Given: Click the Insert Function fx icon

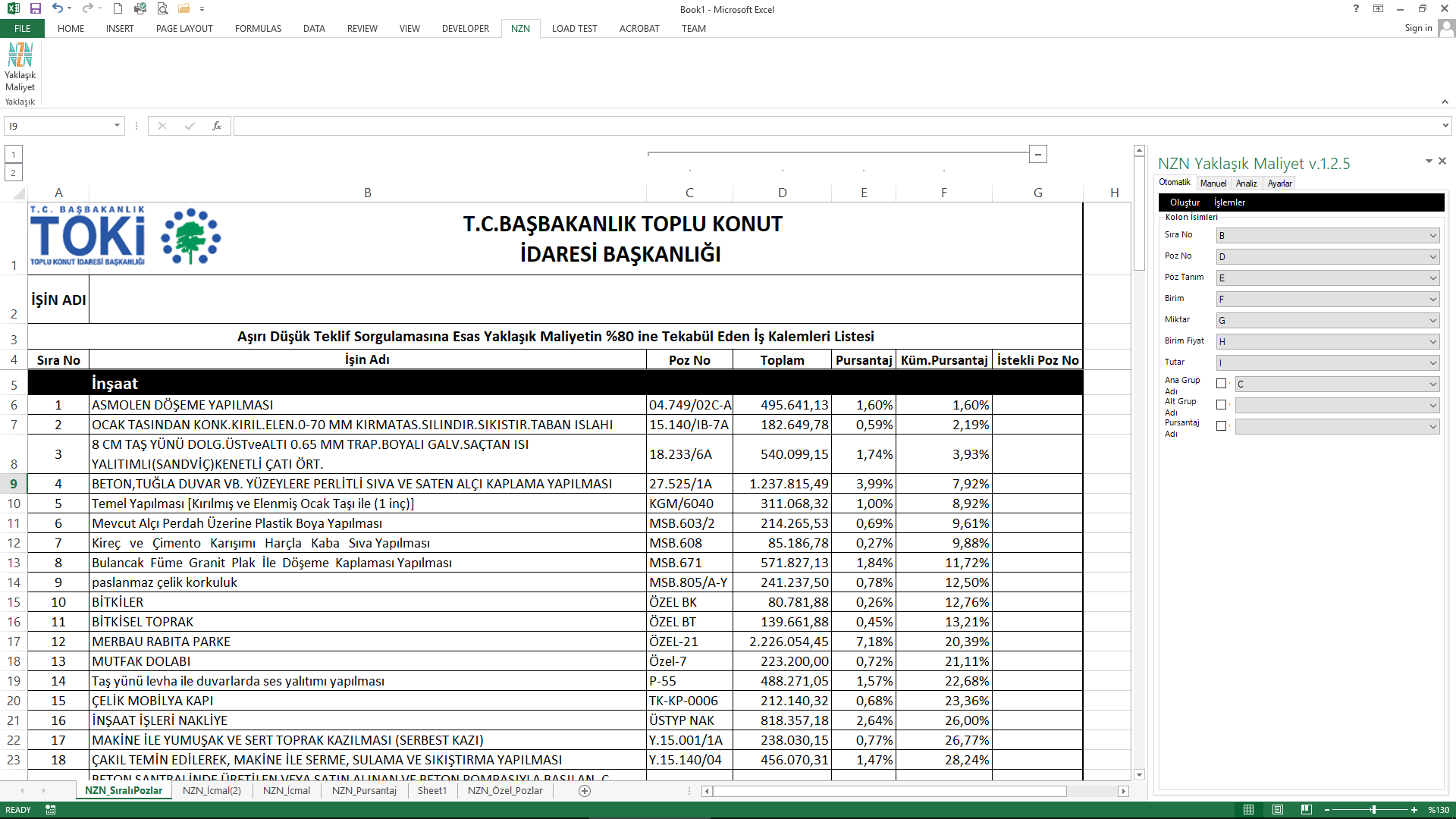Looking at the screenshot, I should [217, 126].
